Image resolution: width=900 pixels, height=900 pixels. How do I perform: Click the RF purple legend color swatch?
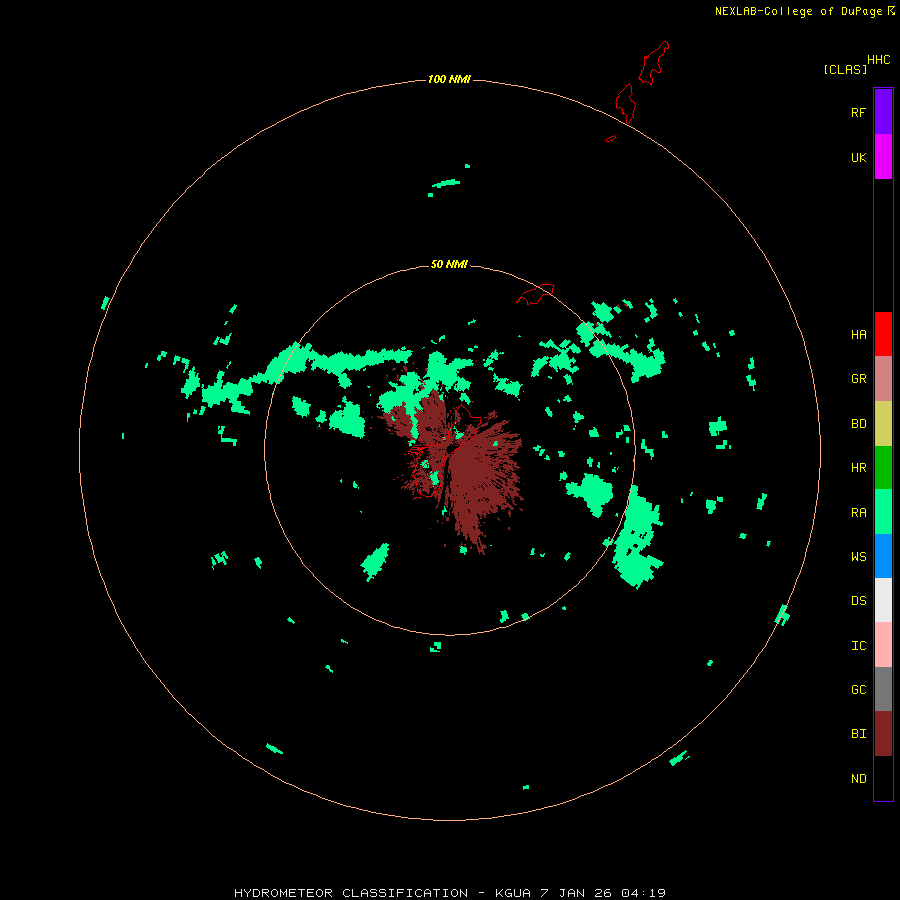click(x=883, y=112)
